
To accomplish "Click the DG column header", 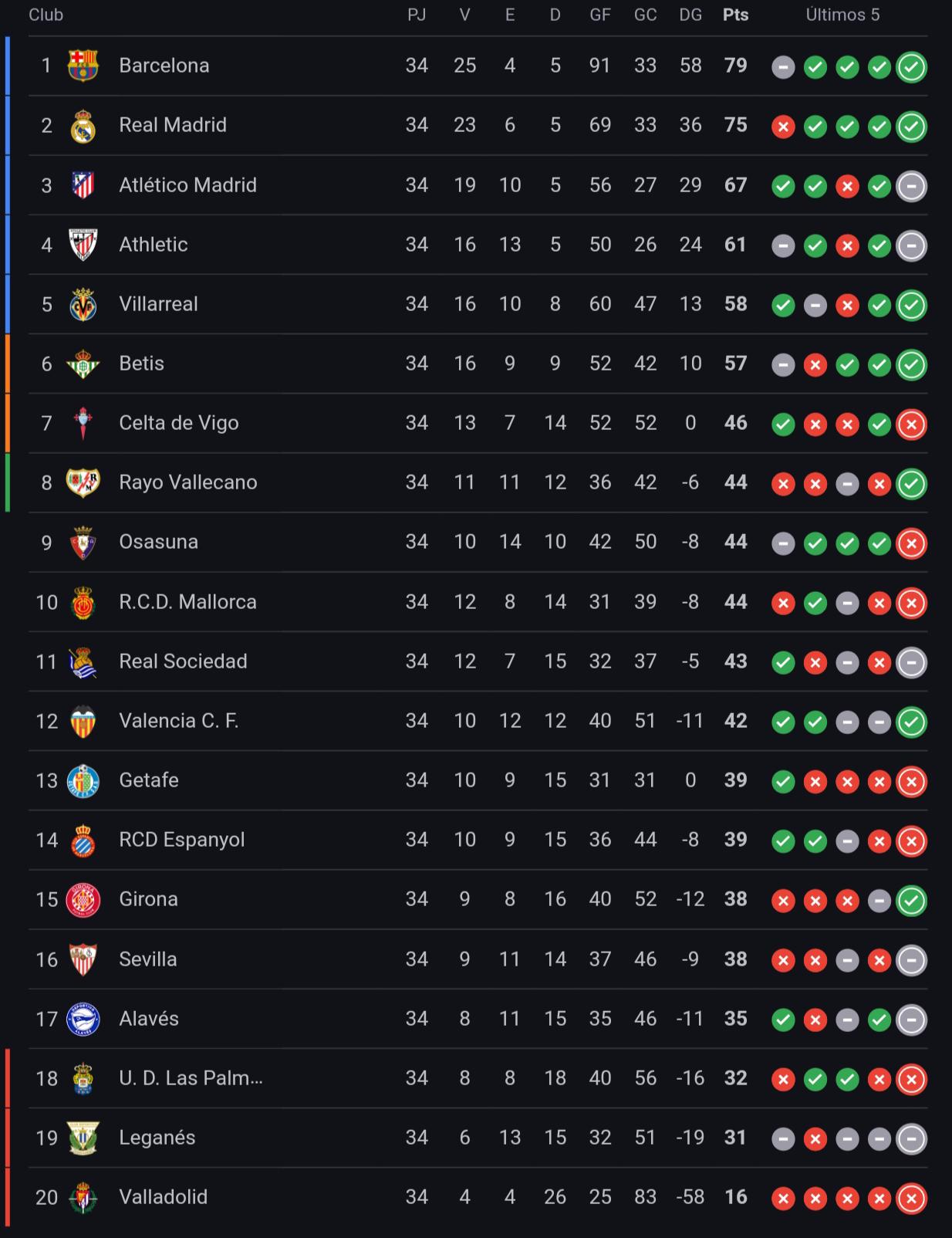I will [x=690, y=15].
